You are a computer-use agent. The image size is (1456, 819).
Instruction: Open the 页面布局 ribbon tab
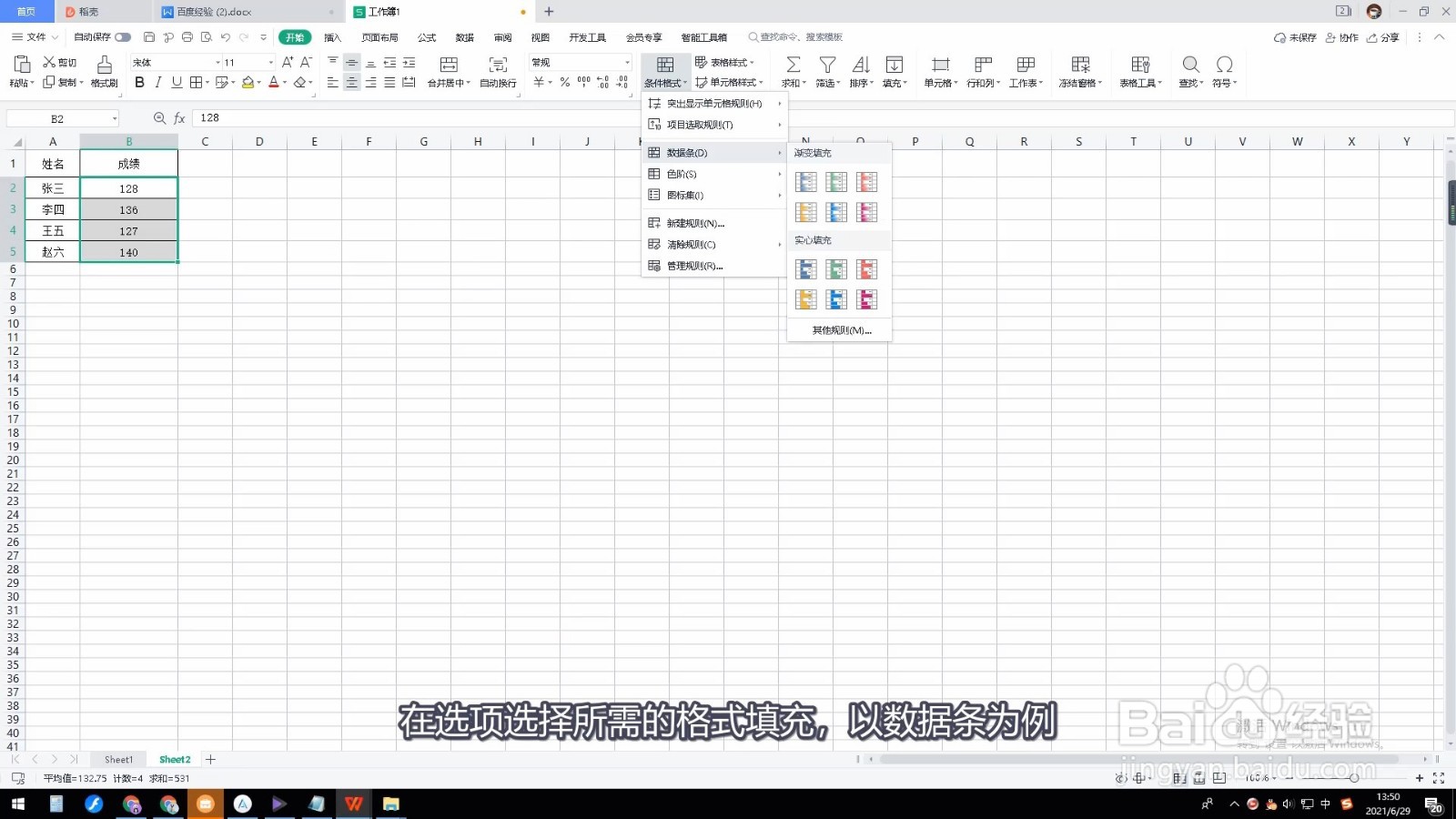click(379, 37)
